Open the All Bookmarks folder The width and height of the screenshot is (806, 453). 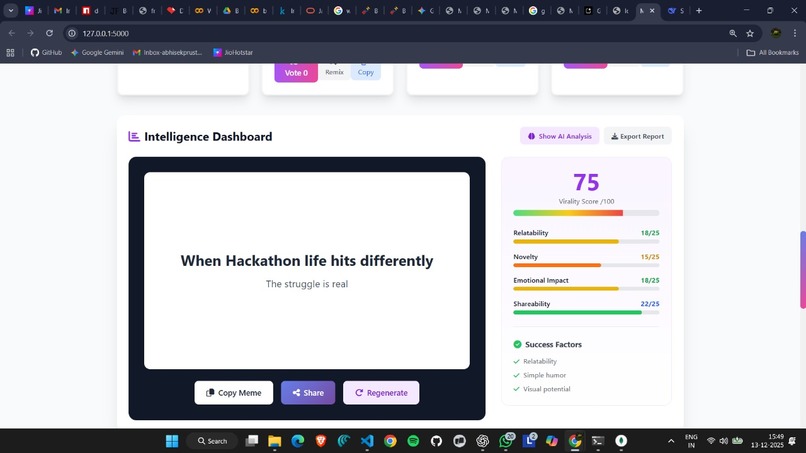772,52
